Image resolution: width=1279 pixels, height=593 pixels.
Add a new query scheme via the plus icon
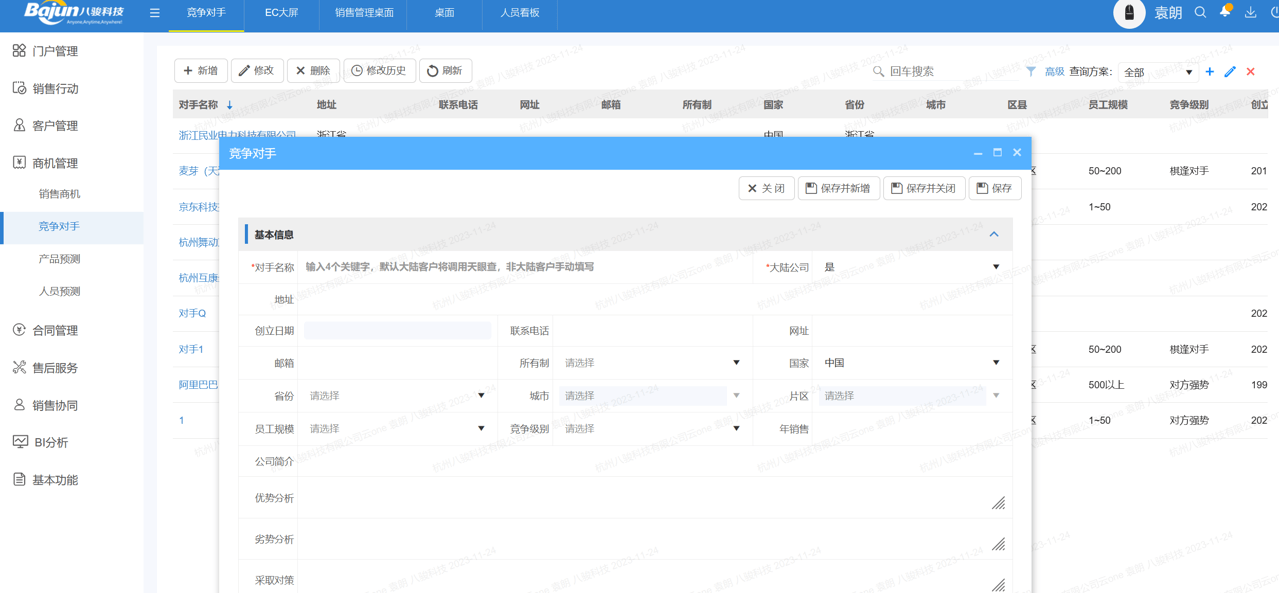1211,71
